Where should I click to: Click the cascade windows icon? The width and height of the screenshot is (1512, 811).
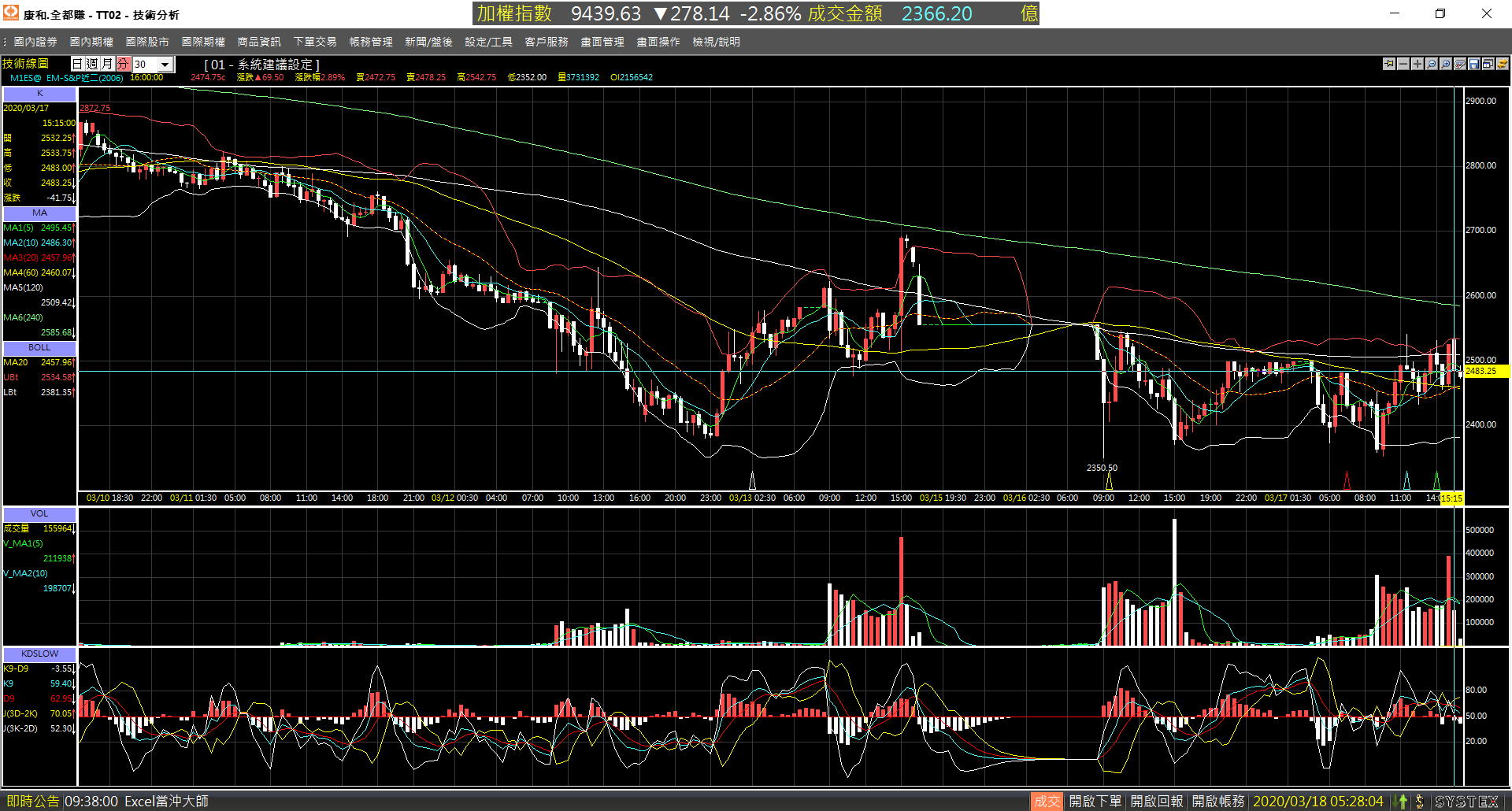tap(1488, 64)
